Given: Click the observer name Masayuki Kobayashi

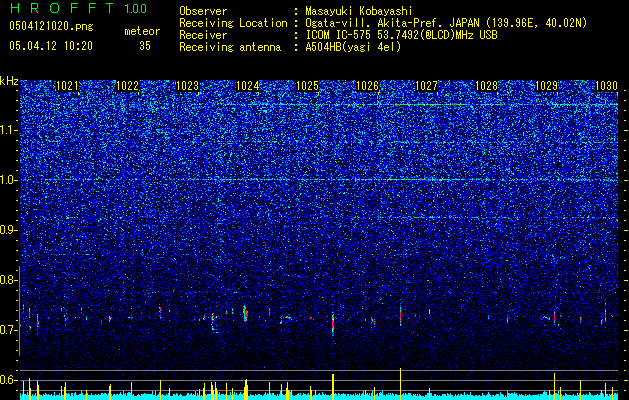Looking at the screenshot, I should tap(359, 11).
